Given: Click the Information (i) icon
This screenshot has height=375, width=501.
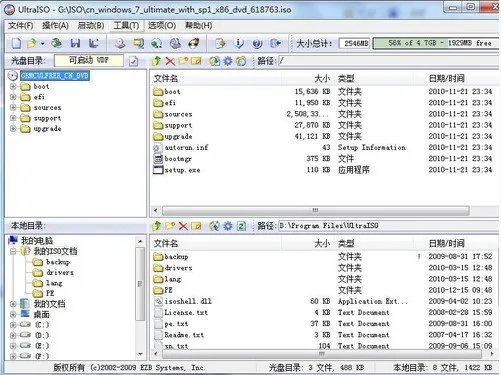Looking at the screenshot, I should pyautogui.click(x=239, y=43).
